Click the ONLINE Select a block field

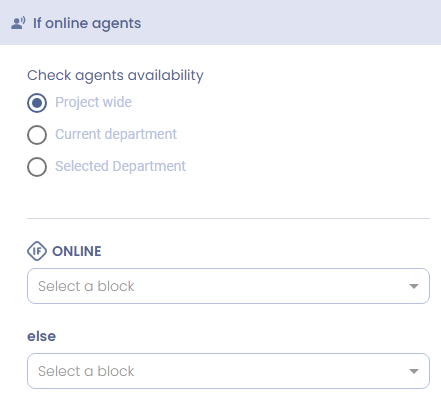click(228, 286)
